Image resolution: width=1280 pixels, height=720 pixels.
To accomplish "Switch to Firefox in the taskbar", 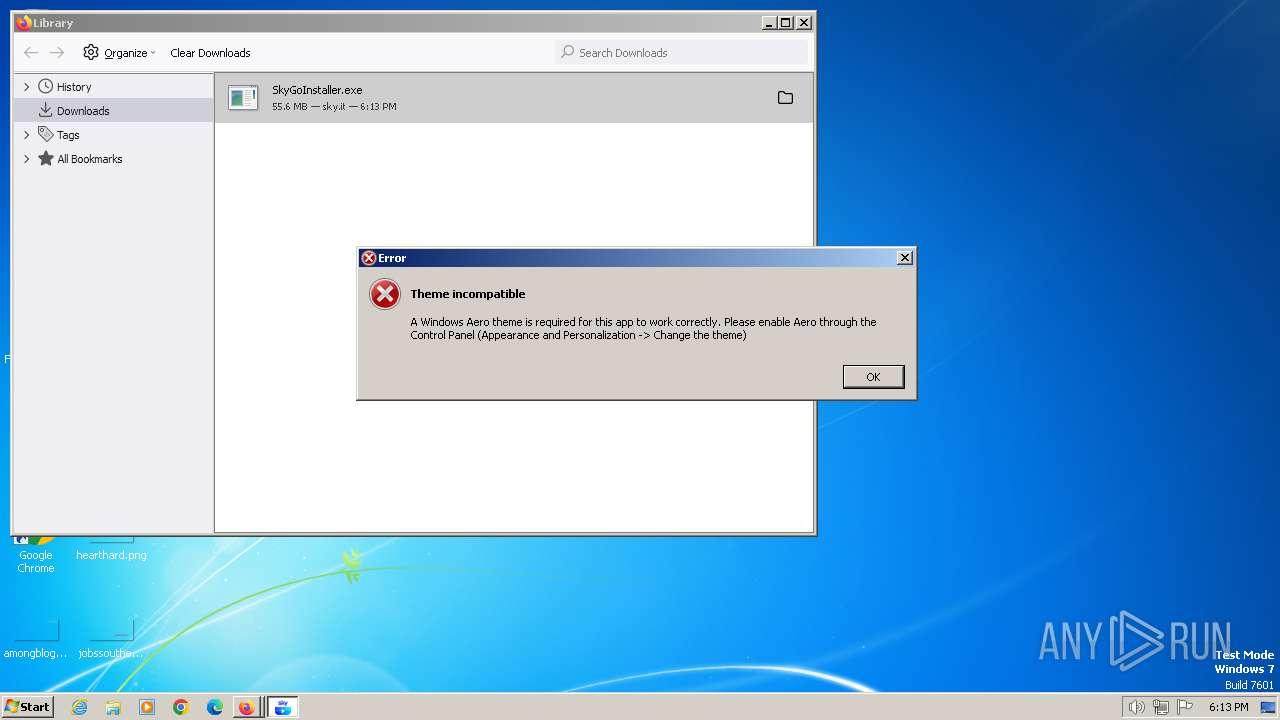I will point(246,707).
